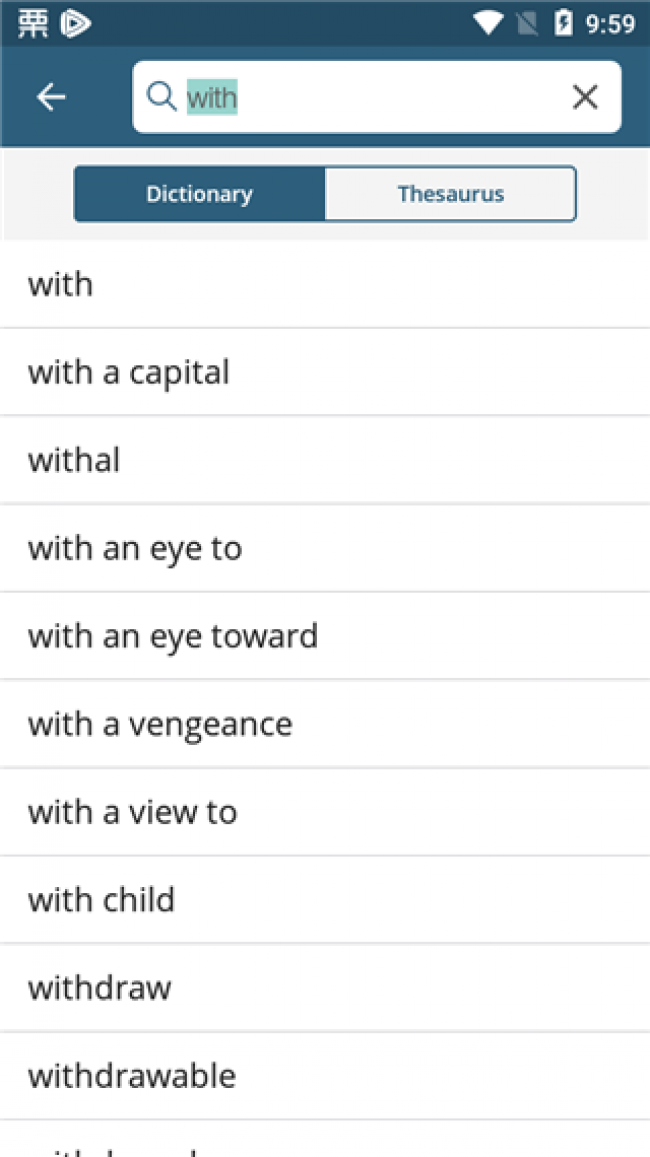Focus the search field containing "with"

click(x=376, y=97)
